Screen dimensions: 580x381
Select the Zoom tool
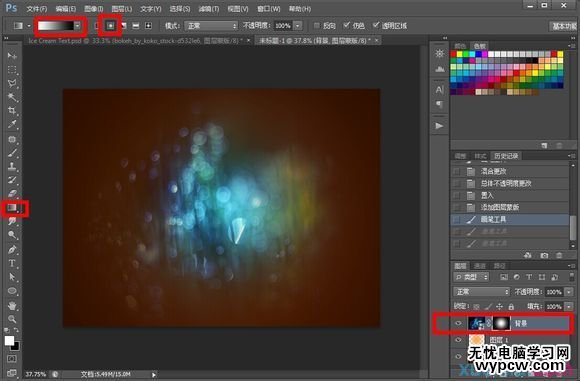pos(12,319)
